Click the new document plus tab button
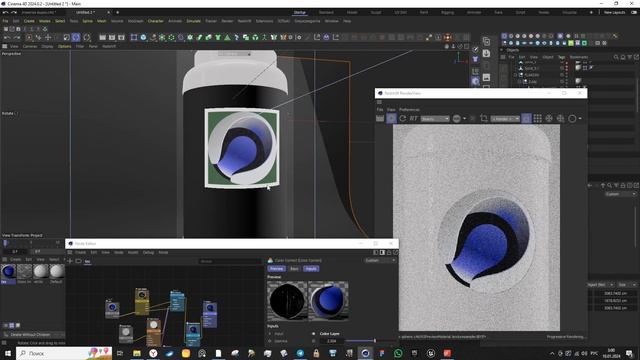Viewport: 640px width, 360px height. point(118,13)
